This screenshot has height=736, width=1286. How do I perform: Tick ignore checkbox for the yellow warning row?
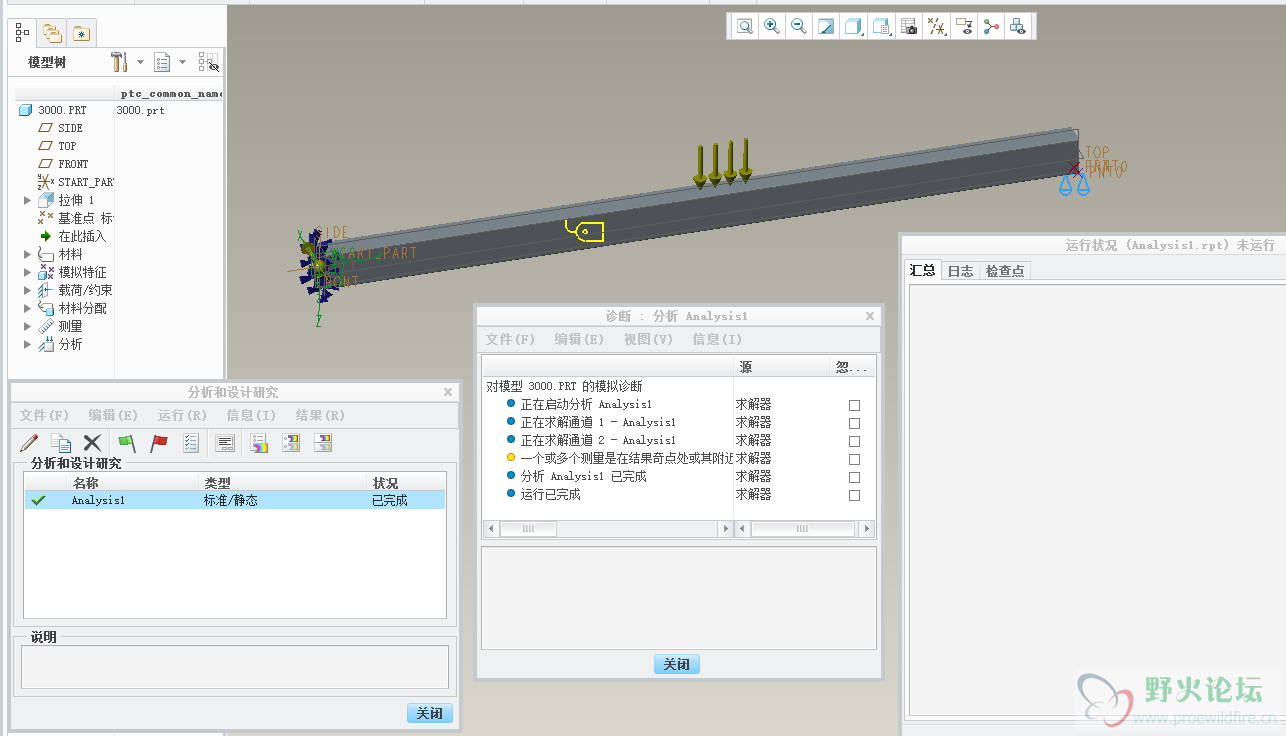tap(854, 459)
